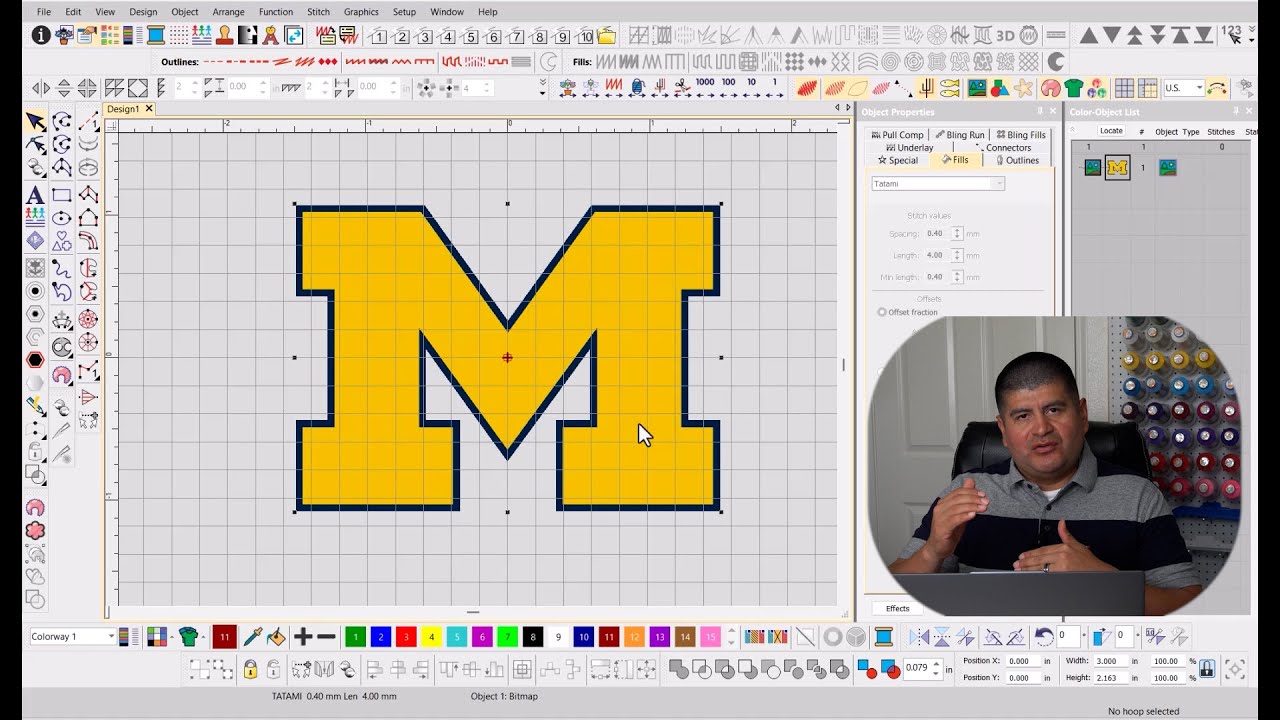The image size is (1280, 720).
Task: Click the Stitches column header
Action: pos(1221,132)
